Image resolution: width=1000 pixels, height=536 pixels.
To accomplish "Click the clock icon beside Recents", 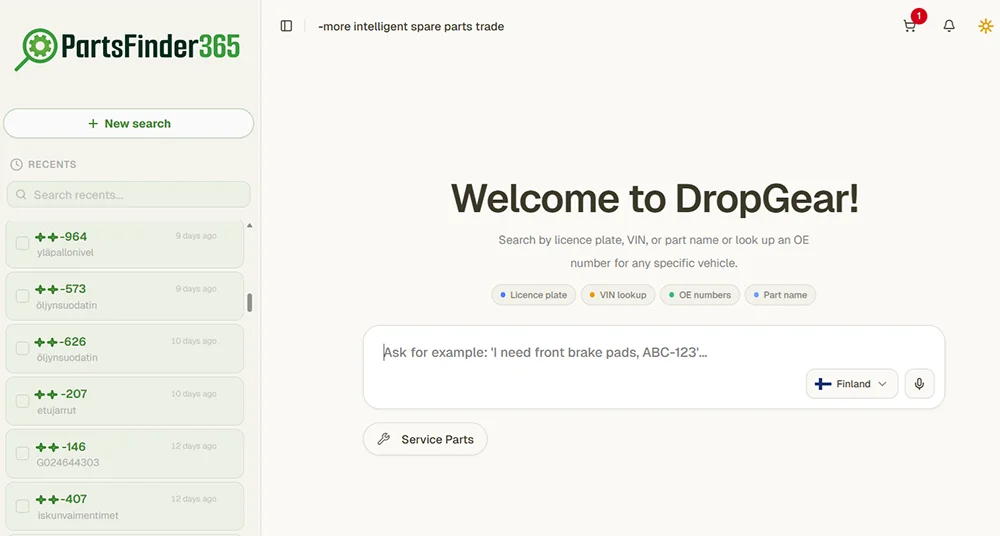I will point(16,164).
